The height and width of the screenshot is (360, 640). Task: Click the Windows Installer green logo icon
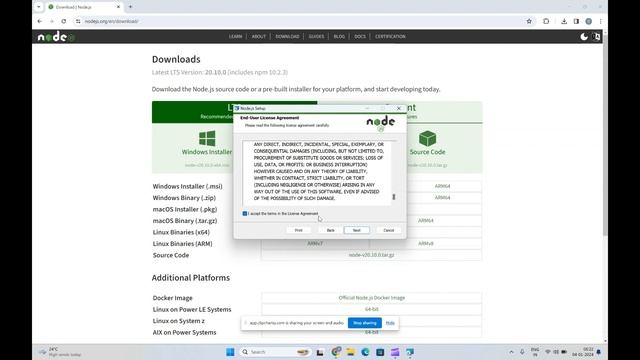207,138
